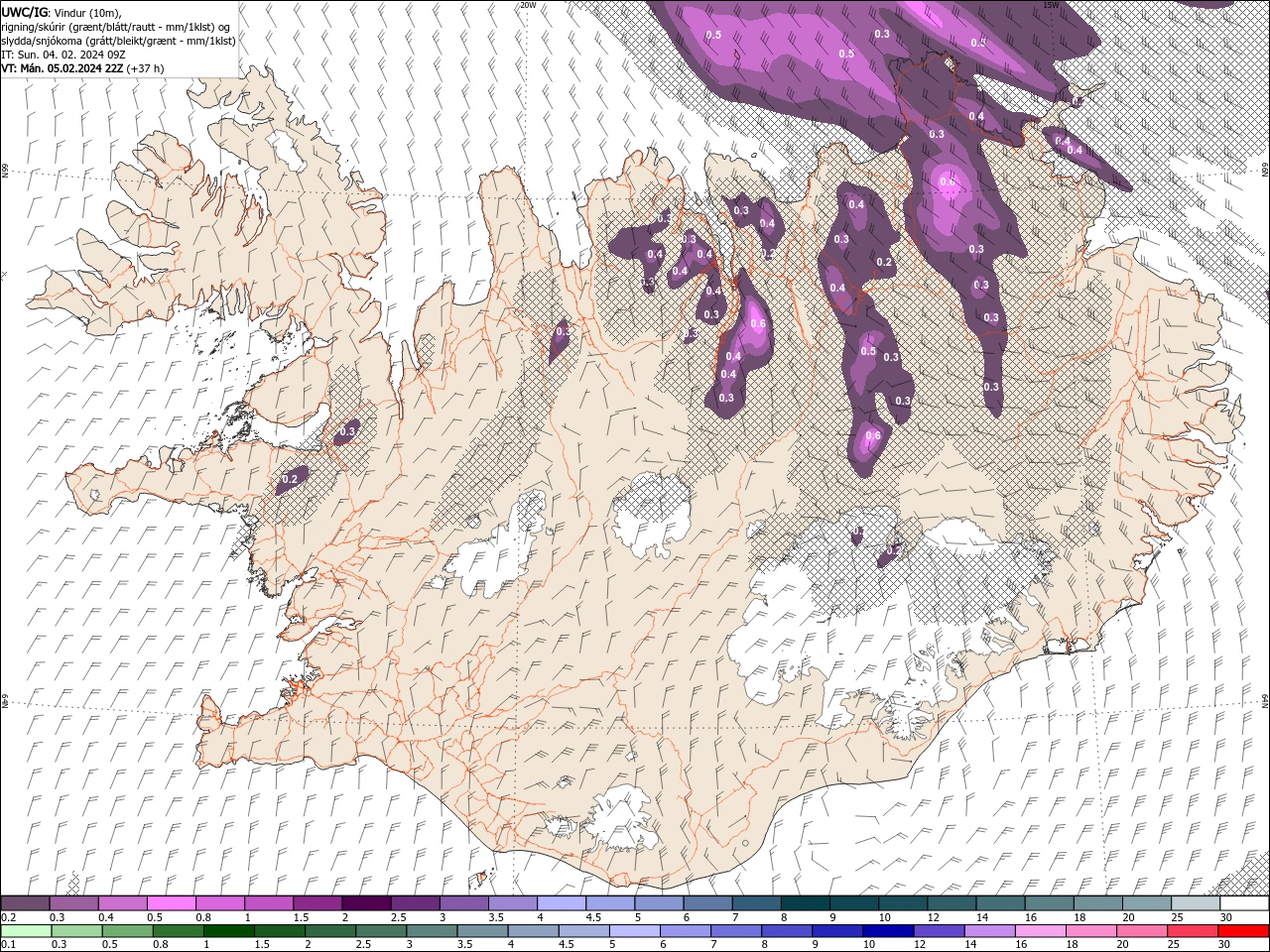Select the rain legend swatch between 25 and 30

point(1193,931)
